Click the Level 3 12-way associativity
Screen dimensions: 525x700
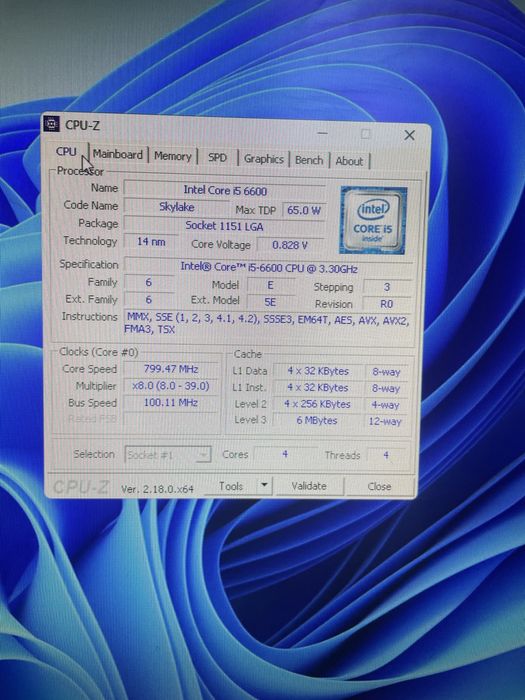click(385, 421)
